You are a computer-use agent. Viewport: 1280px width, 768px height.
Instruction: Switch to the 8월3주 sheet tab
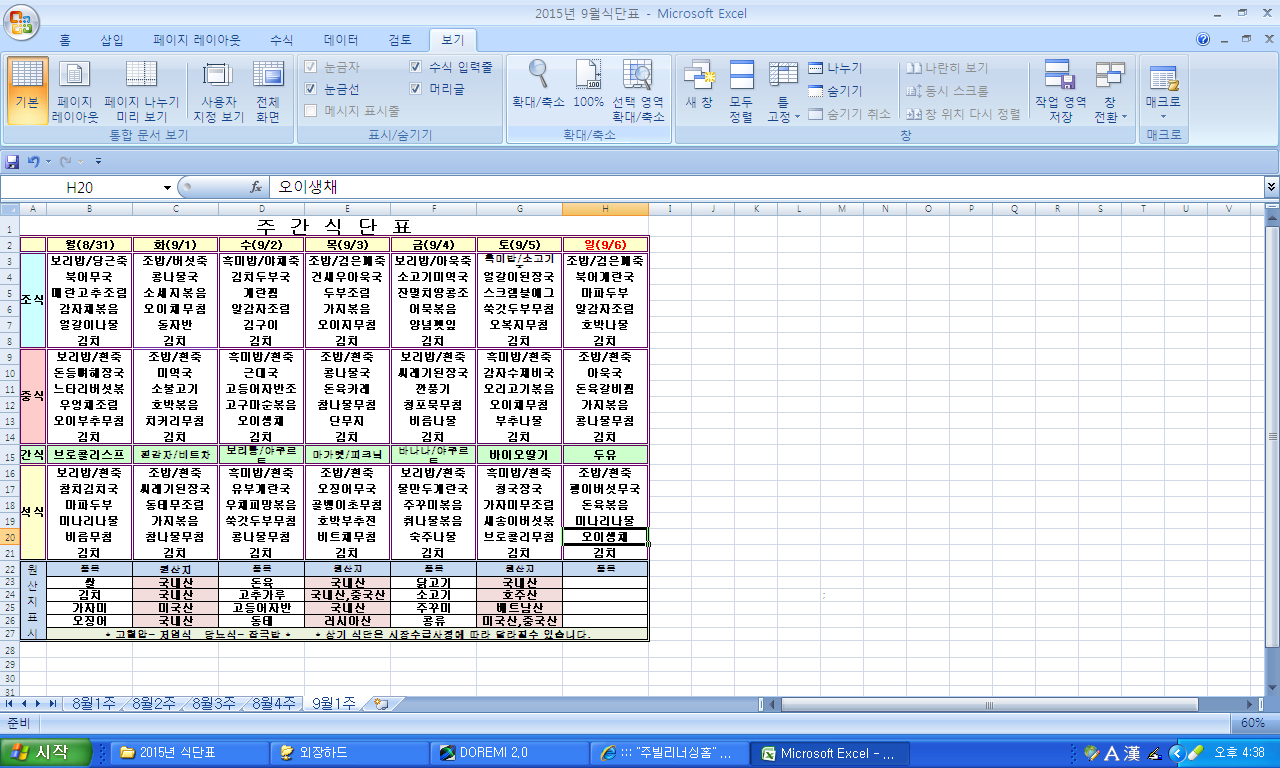tap(214, 703)
